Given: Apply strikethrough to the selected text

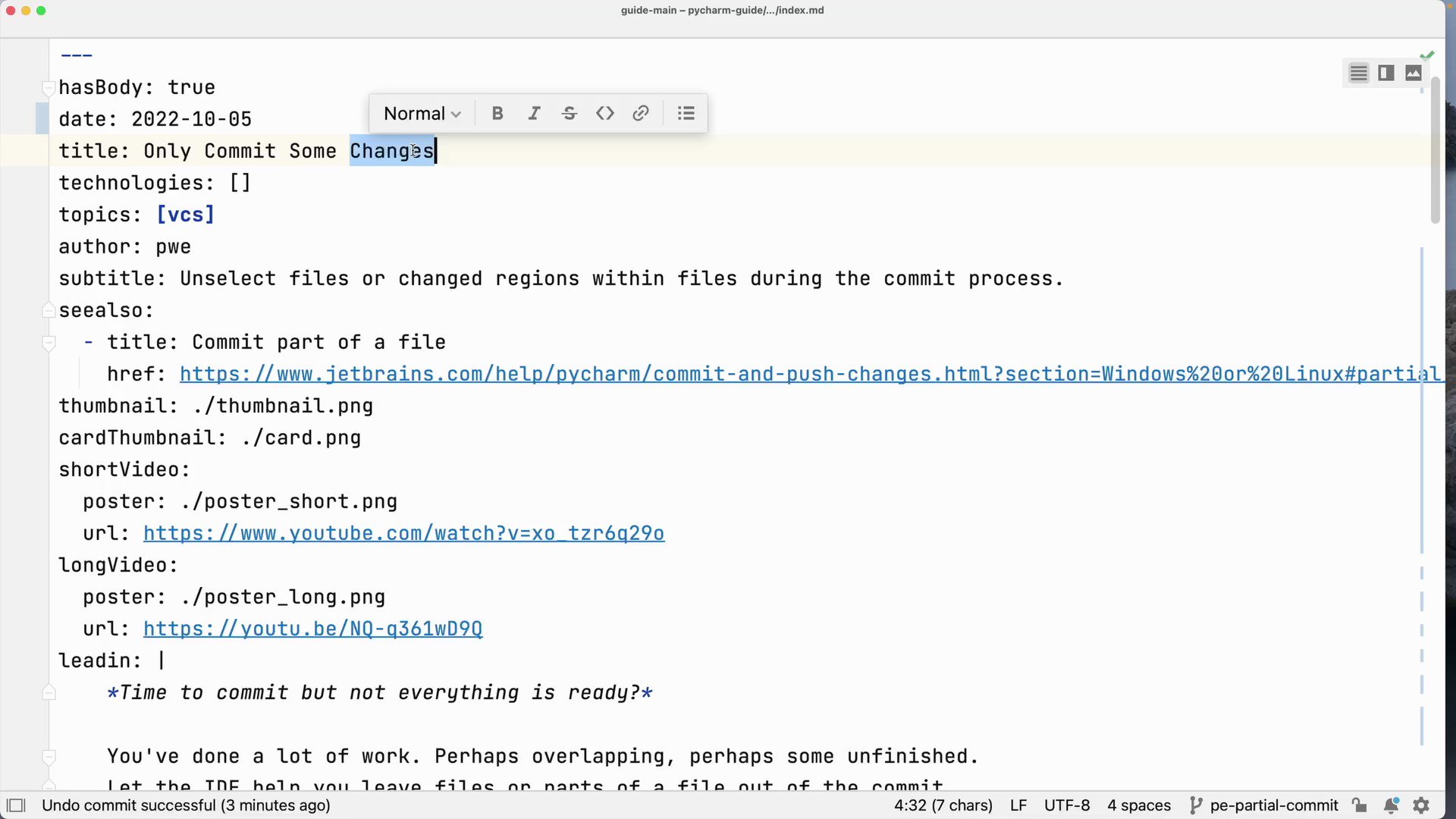Looking at the screenshot, I should tap(570, 113).
